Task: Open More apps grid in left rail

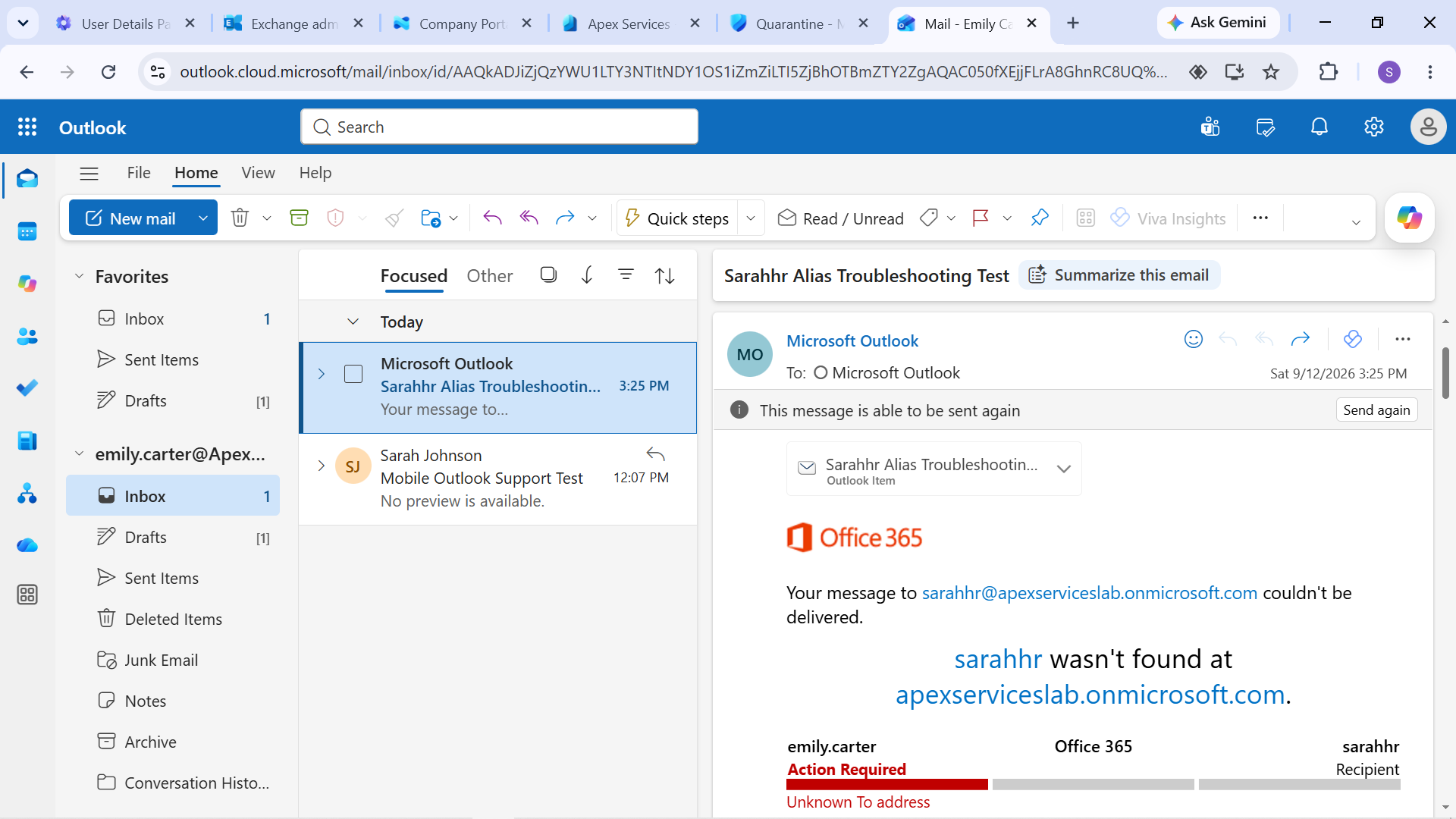Action: pyautogui.click(x=27, y=595)
